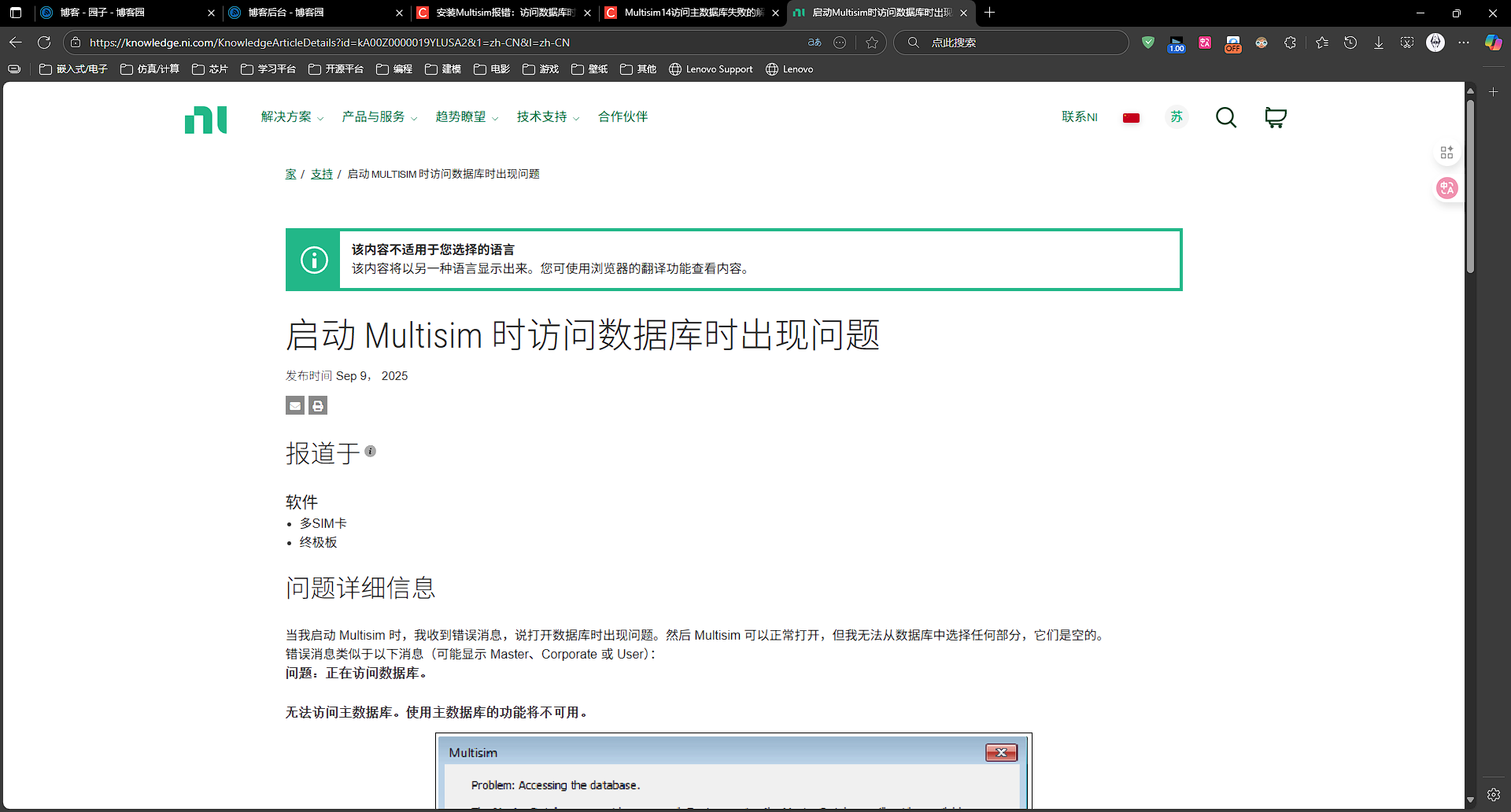Click the 终极板 list item

pos(319,542)
